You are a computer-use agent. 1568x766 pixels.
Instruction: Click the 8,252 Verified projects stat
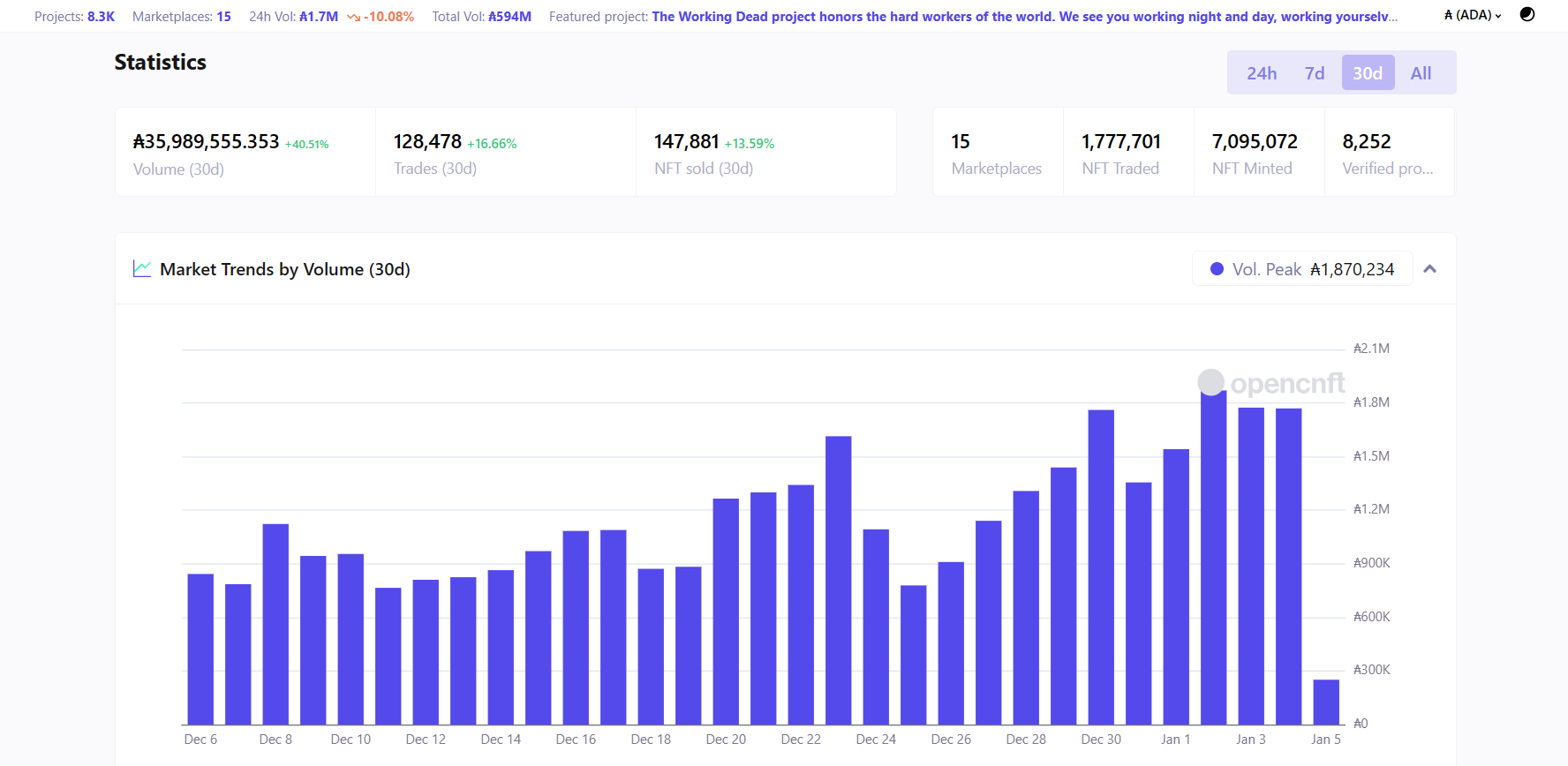[1367, 141]
